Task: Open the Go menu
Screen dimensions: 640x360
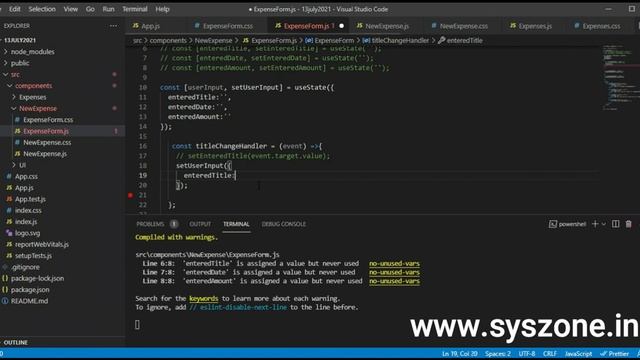Action: click(90, 9)
